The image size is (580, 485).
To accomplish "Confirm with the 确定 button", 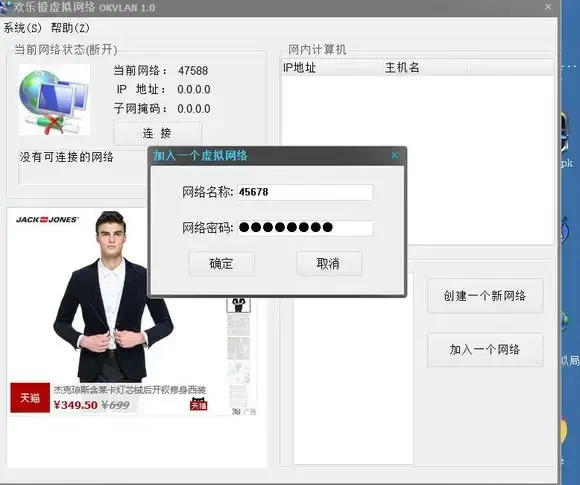I will coord(222,263).
